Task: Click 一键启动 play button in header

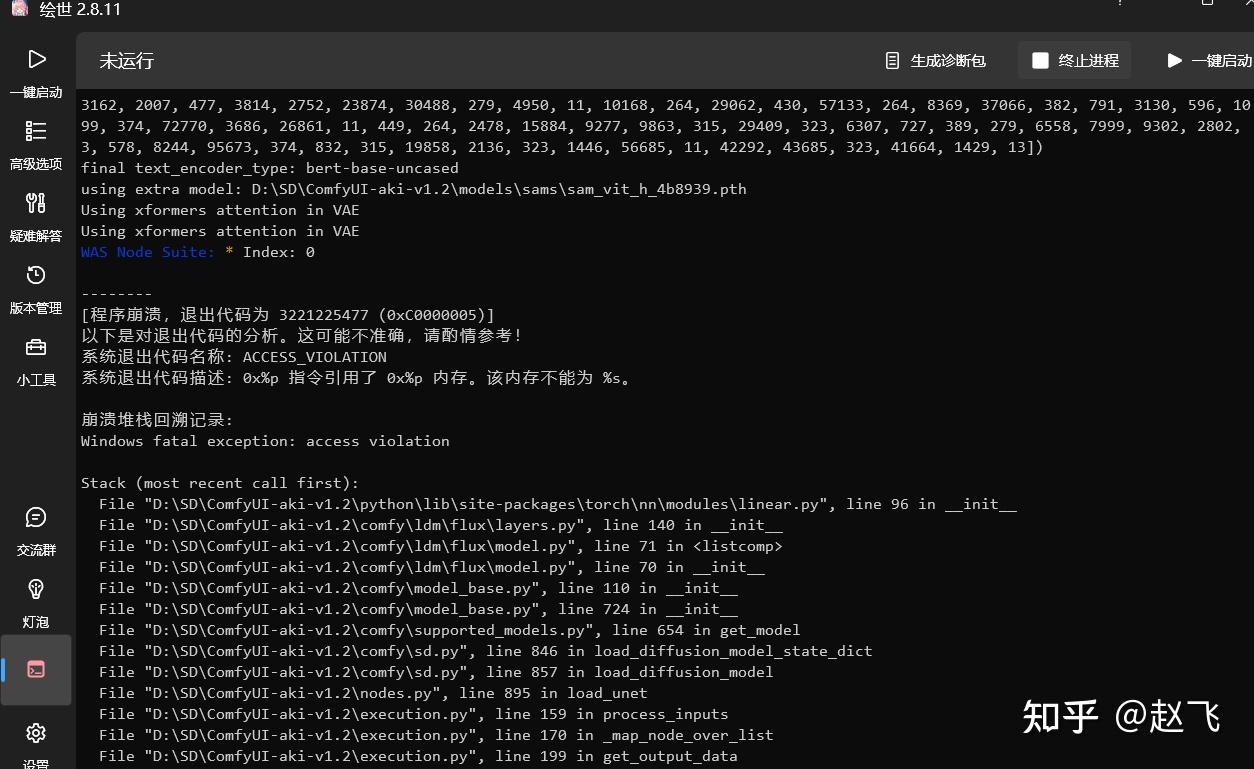Action: point(1208,60)
